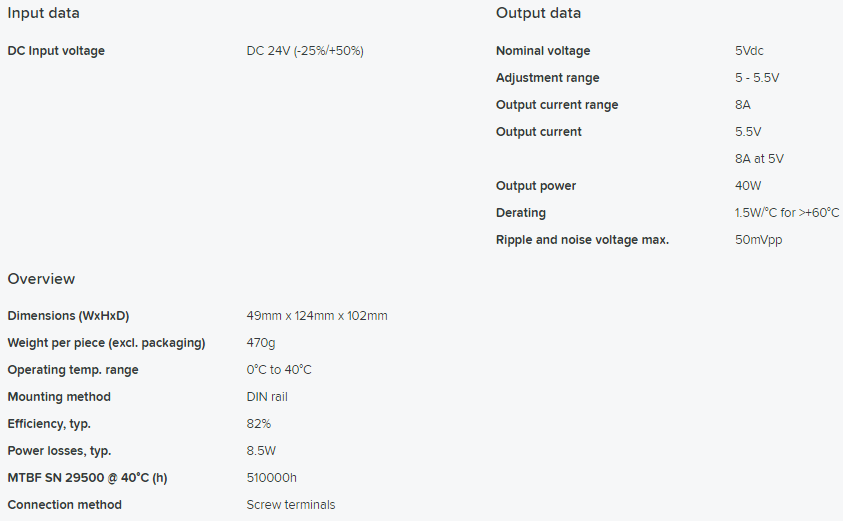Click the Overview section heading

tap(41, 279)
